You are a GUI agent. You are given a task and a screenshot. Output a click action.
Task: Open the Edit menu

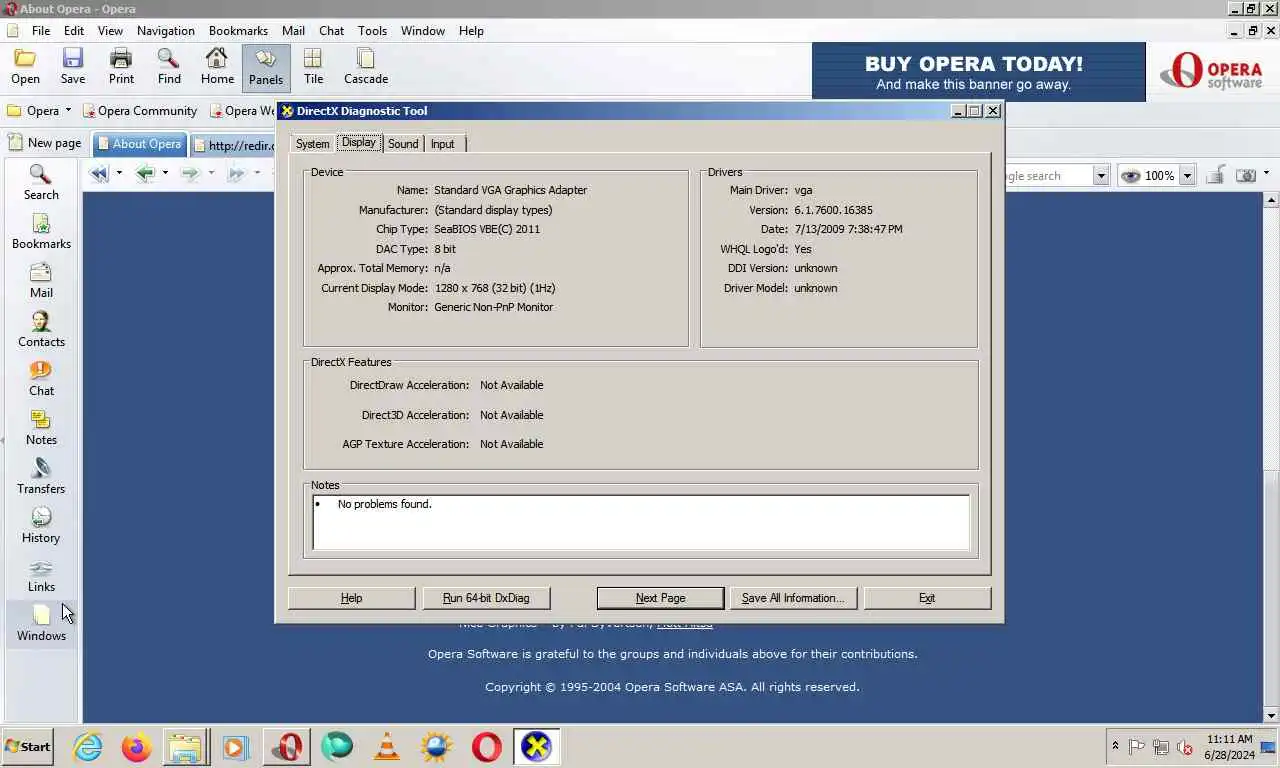(74, 31)
